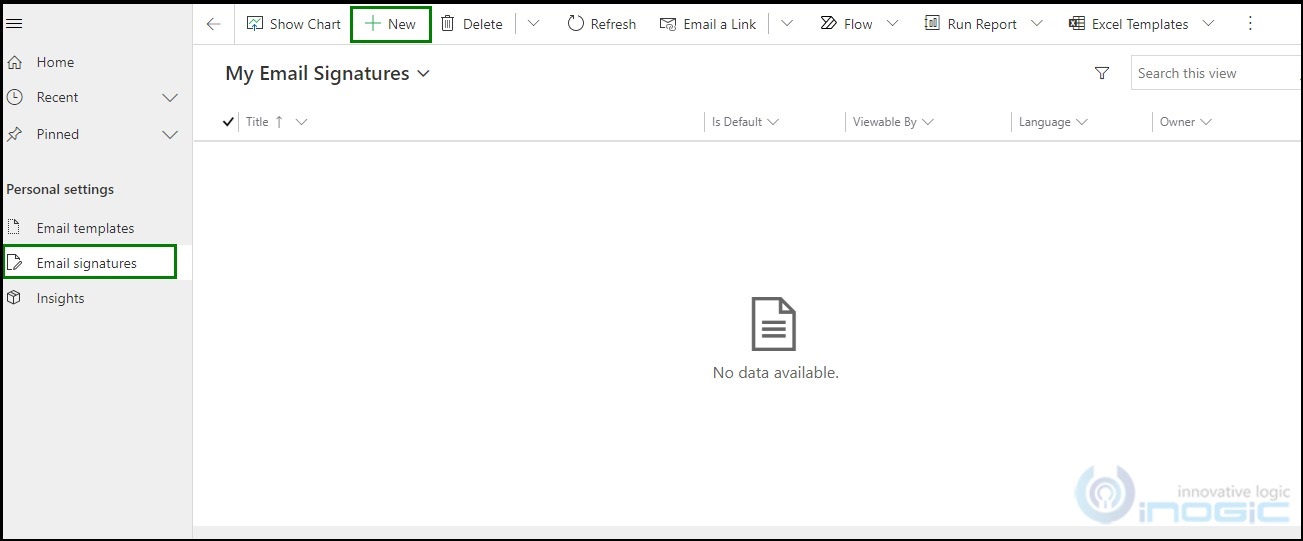Open the Run Report menu

click(x=982, y=24)
